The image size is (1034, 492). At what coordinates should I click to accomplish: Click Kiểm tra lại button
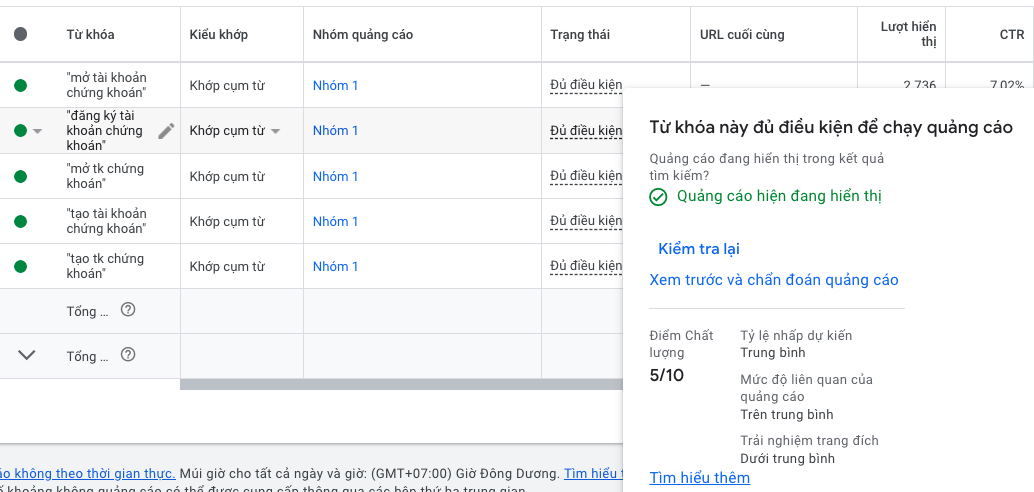coord(698,249)
